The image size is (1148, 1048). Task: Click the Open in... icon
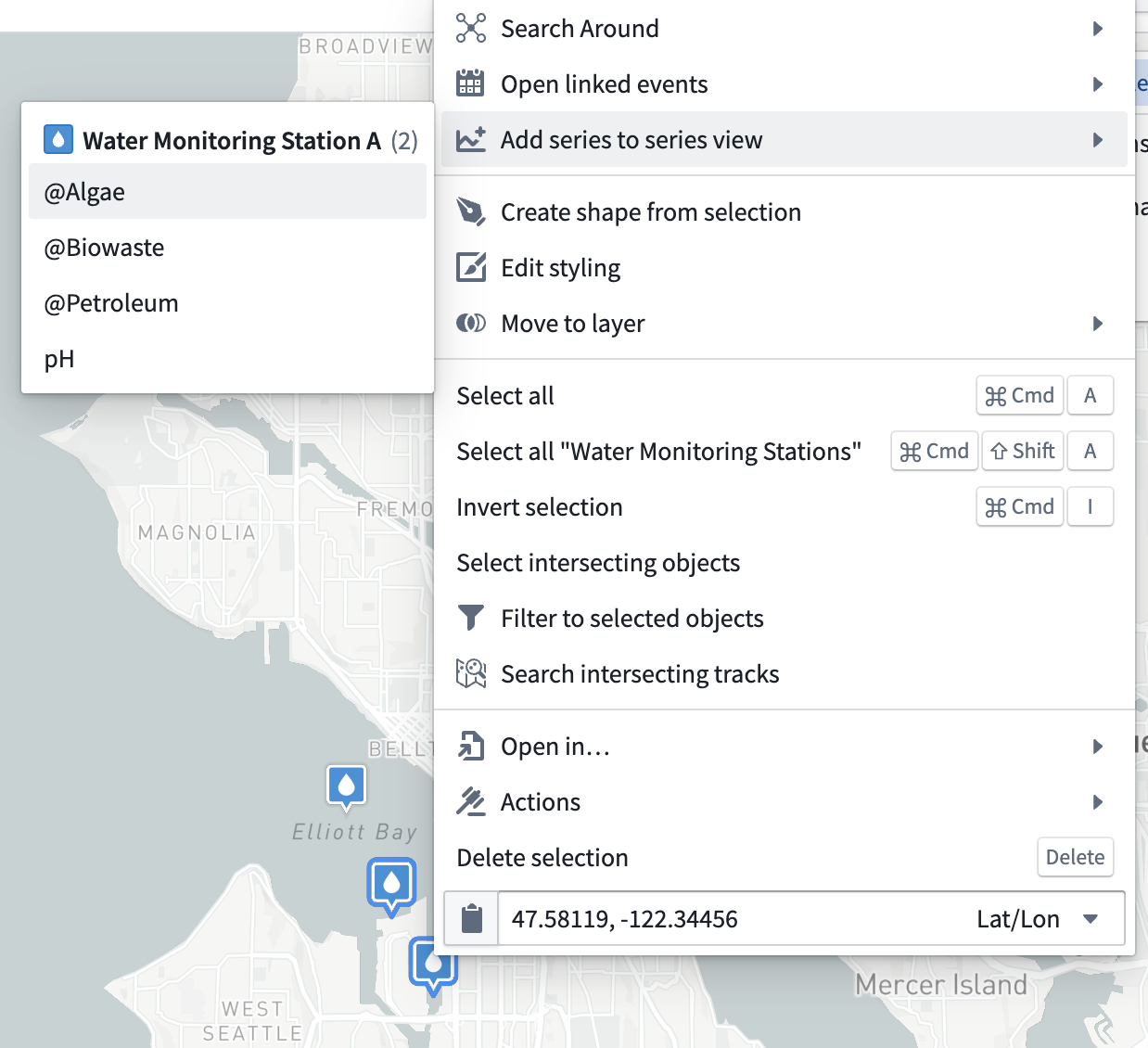pos(472,746)
